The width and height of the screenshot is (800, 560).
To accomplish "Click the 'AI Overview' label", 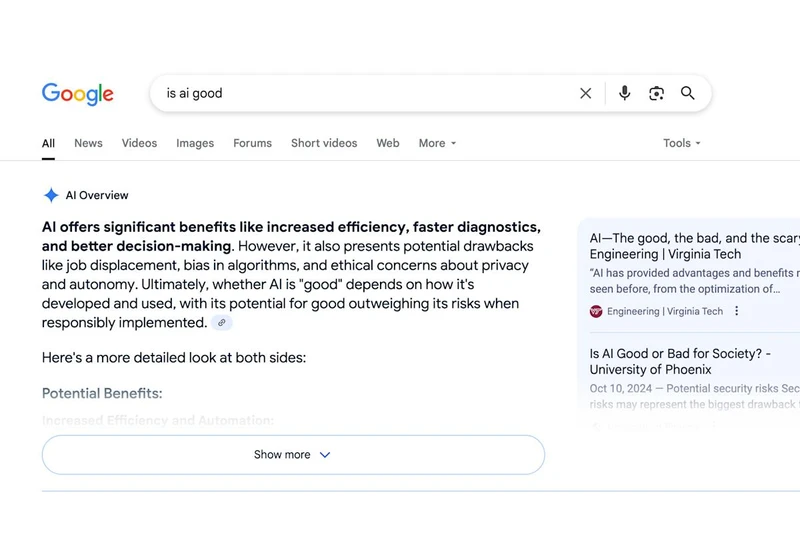I will pyautogui.click(x=97, y=195).
